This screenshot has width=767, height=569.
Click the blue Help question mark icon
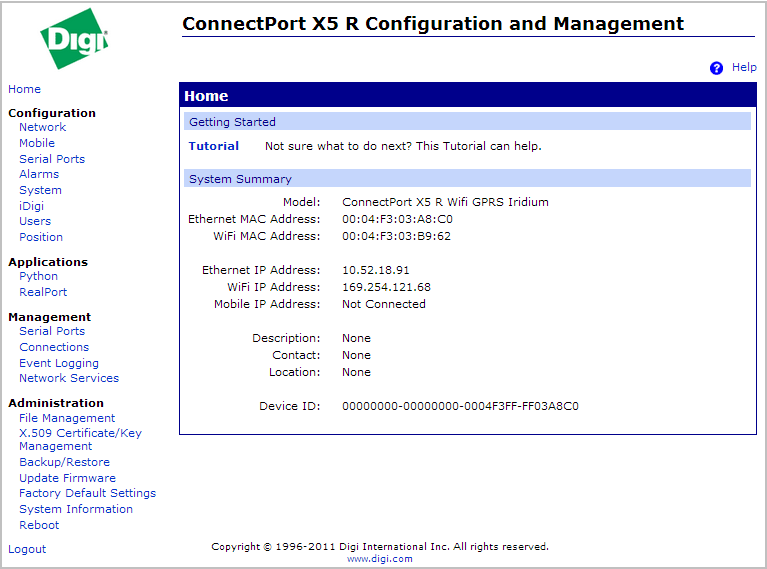coord(716,68)
